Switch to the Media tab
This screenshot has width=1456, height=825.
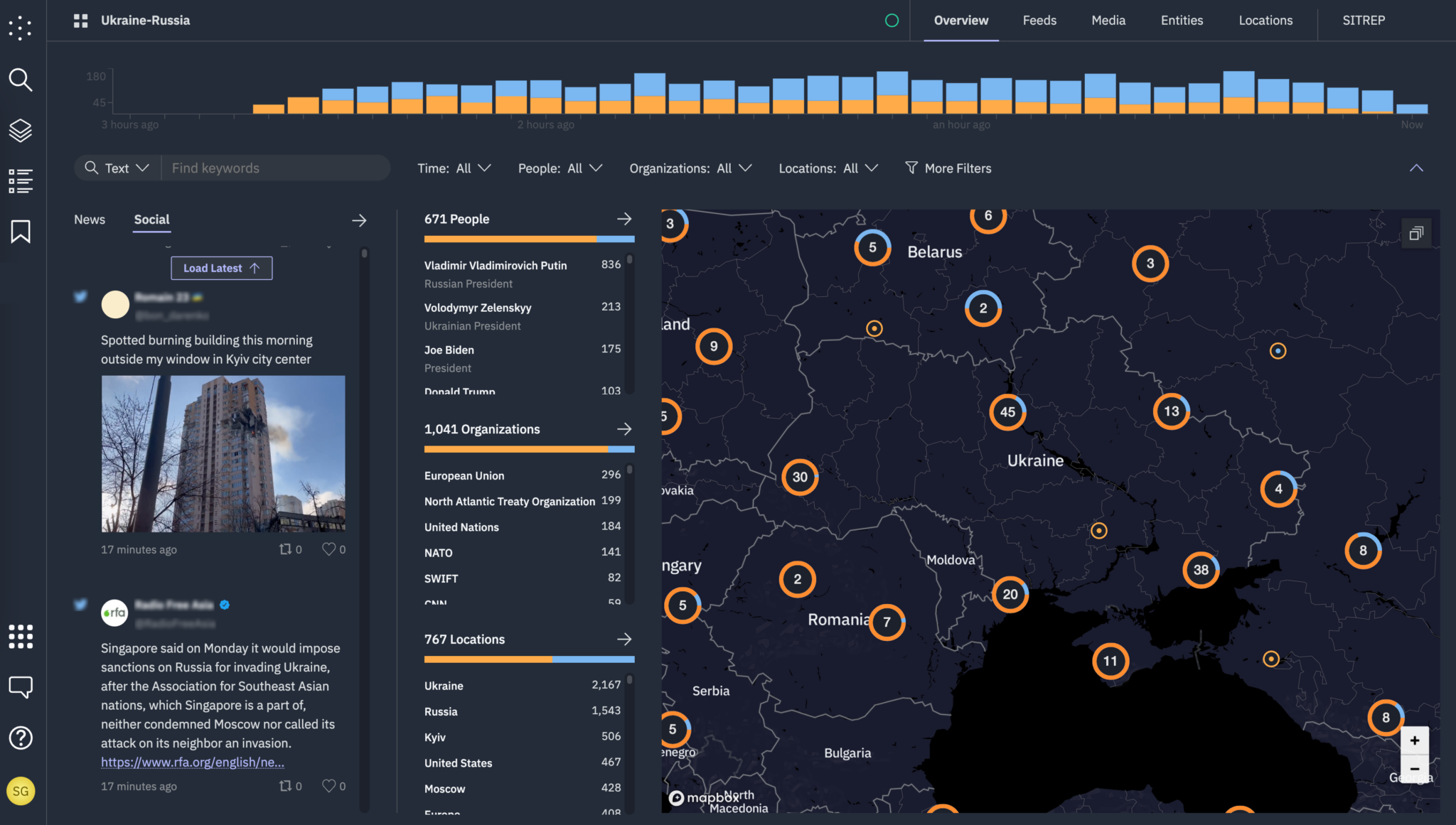(x=1108, y=20)
